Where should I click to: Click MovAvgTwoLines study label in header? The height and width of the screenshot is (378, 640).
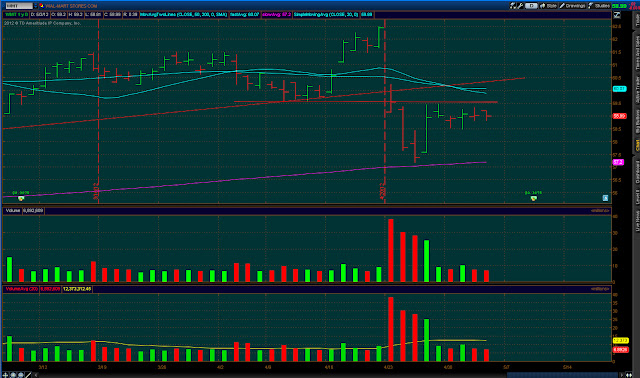(184, 15)
